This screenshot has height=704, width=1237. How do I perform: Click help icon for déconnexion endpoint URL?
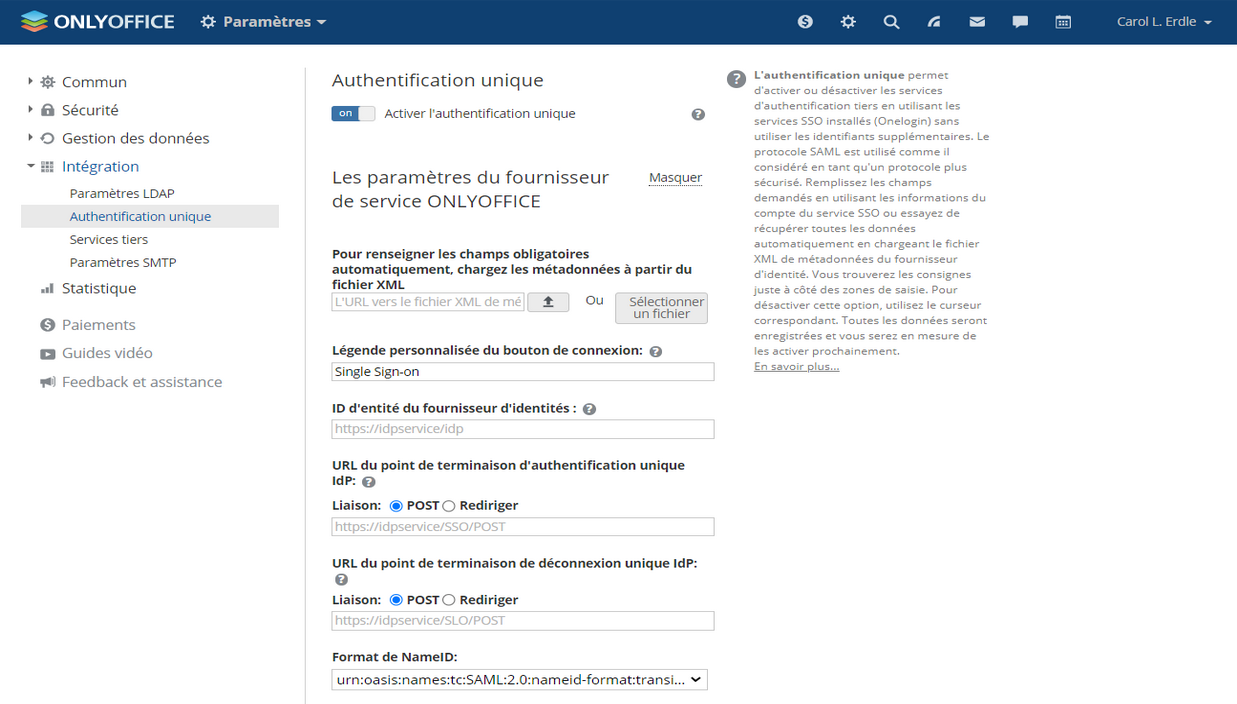point(341,580)
